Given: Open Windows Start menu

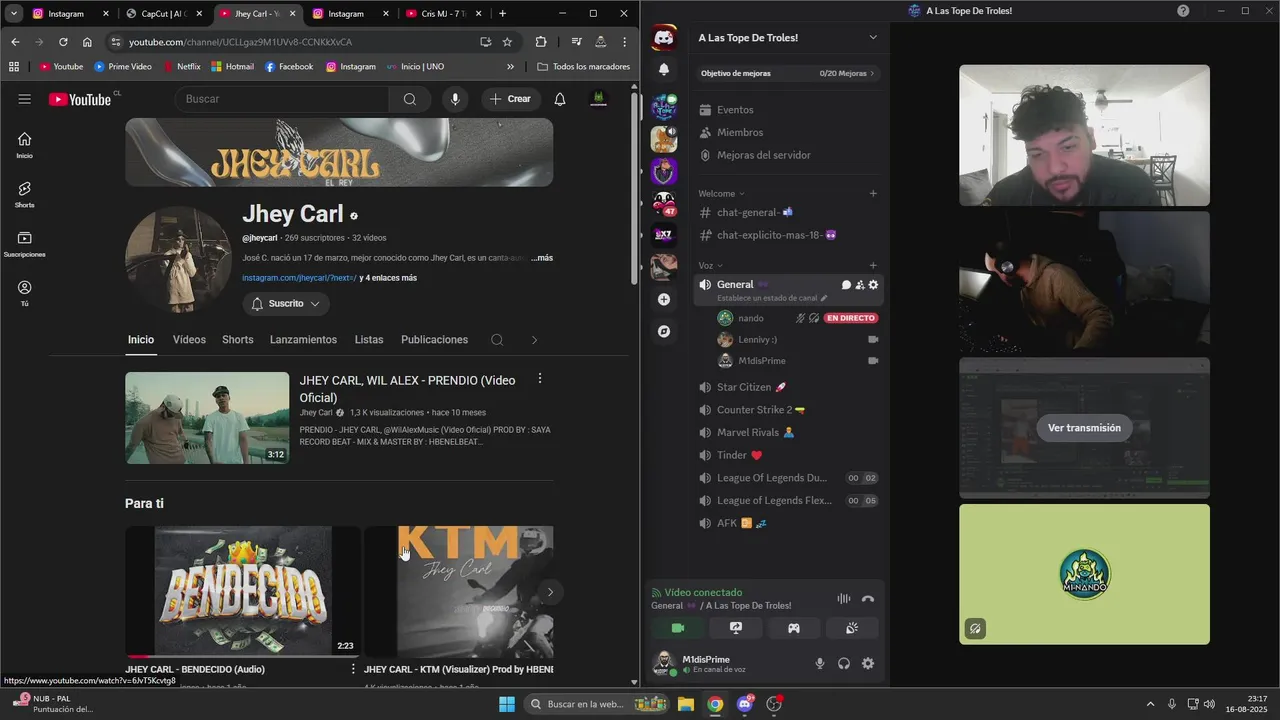Looking at the screenshot, I should pos(507,704).
